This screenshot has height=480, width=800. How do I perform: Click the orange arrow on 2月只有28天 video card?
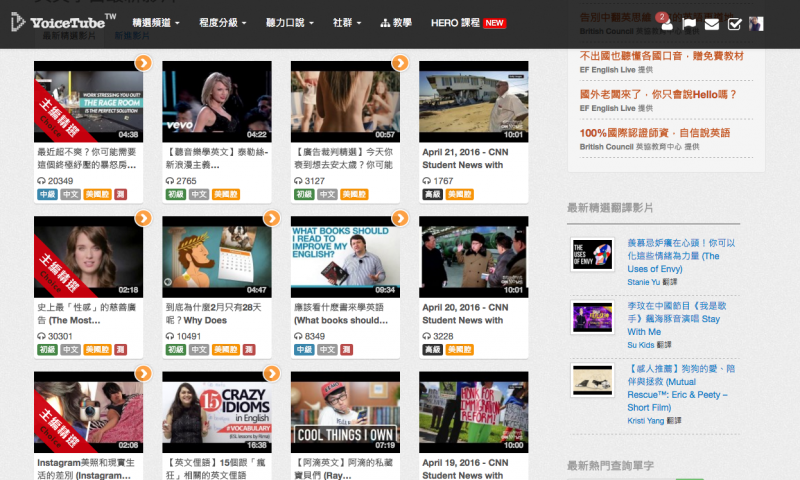(272, 218)
